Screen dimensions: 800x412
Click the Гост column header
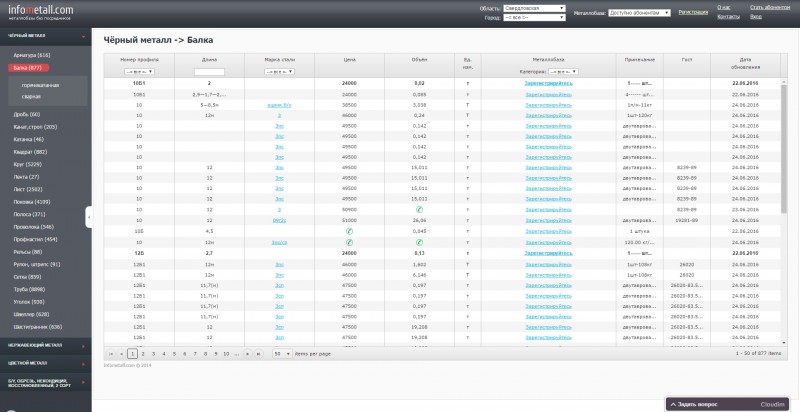coord(687,60)
